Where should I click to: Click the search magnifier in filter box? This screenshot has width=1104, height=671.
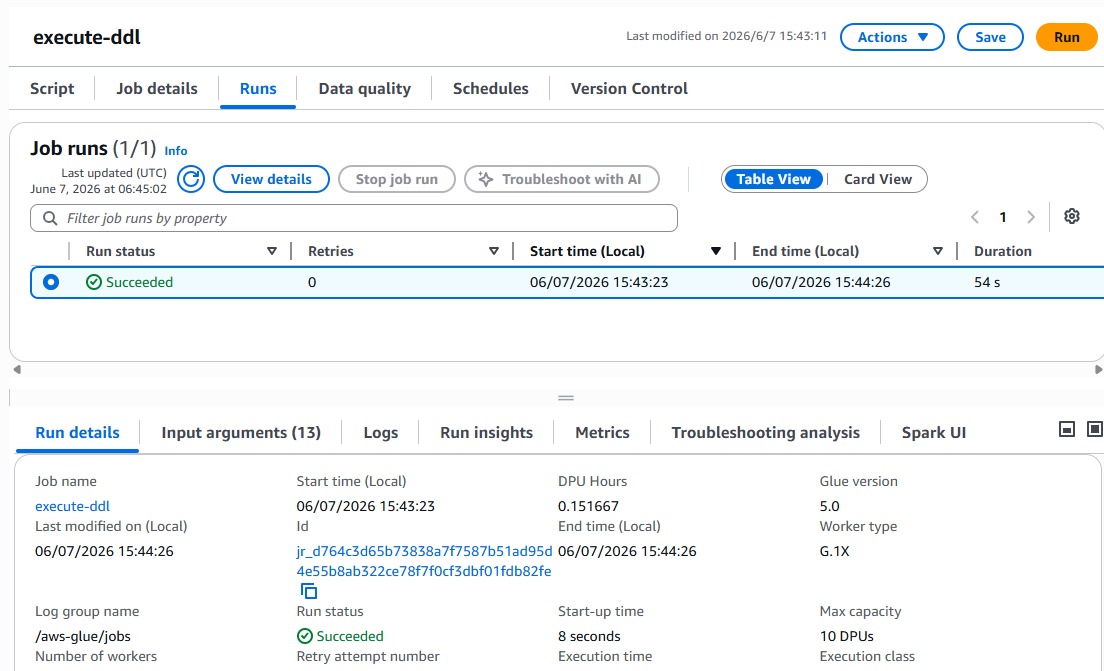pos(50,218)
